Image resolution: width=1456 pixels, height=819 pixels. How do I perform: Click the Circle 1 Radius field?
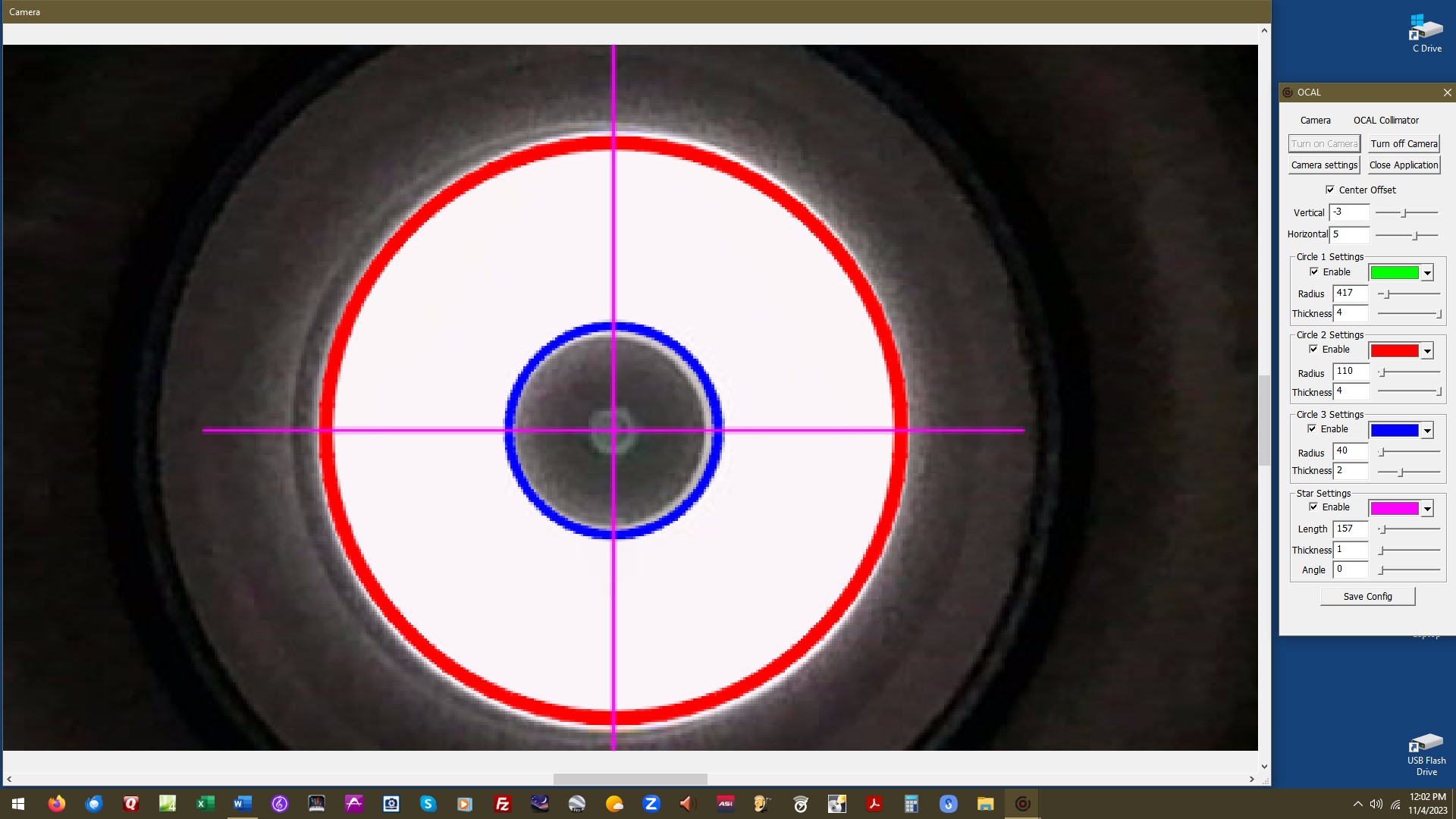1351,293
